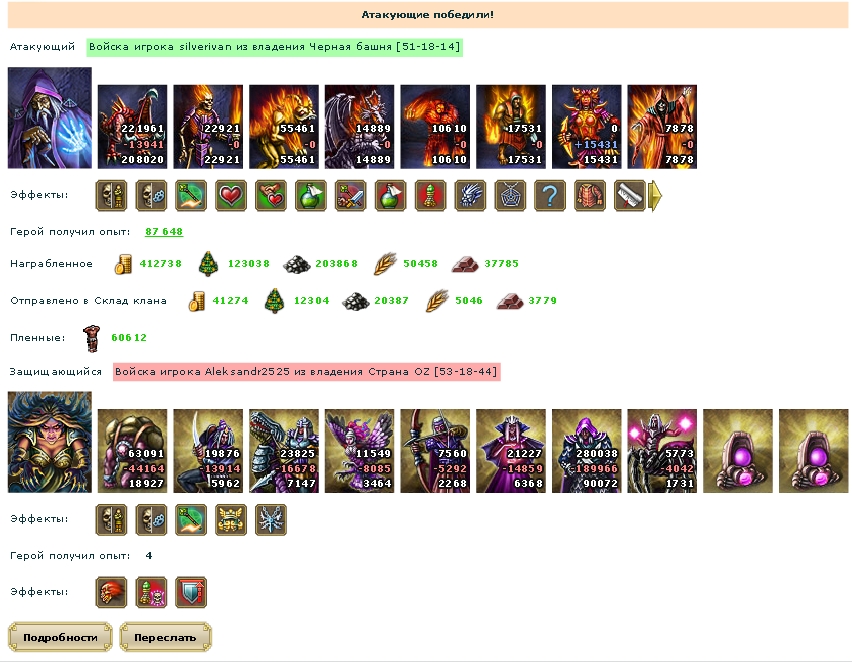Click the Переслать button

click(165, 637)
